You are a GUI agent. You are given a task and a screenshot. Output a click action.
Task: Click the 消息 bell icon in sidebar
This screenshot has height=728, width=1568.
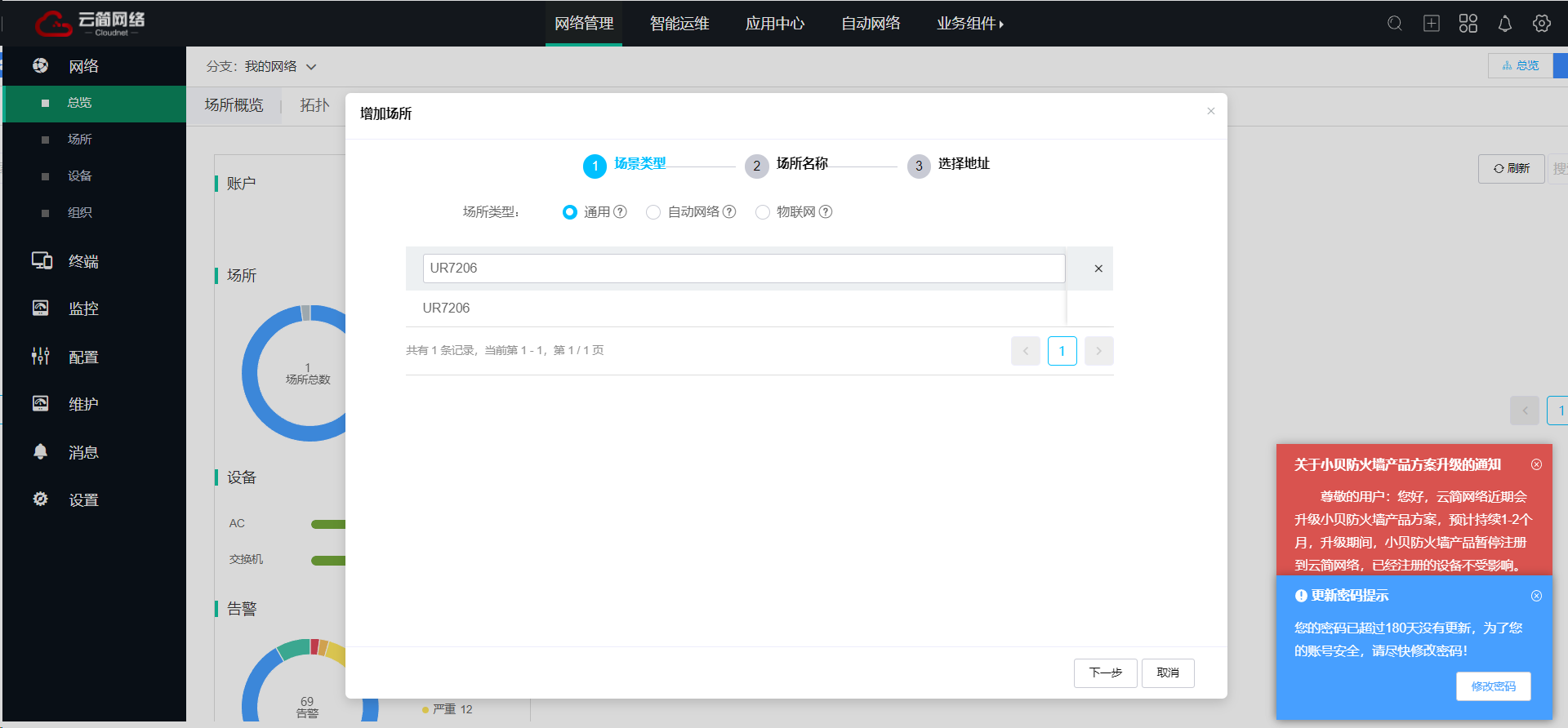point(41,451)
